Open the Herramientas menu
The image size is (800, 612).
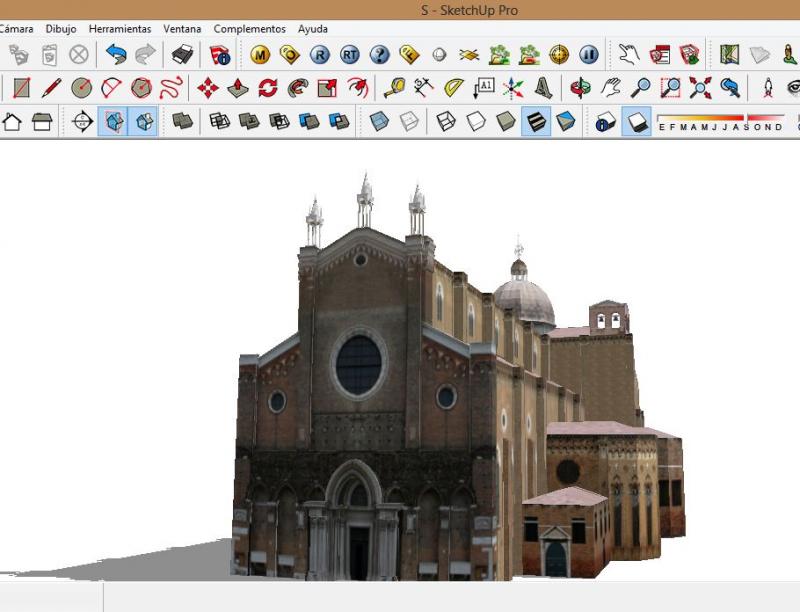pos(120,29)
